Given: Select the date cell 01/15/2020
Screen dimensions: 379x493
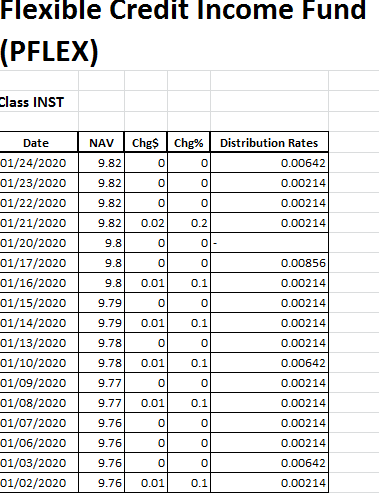Looking at the screenshot, I should pos(39,303).
